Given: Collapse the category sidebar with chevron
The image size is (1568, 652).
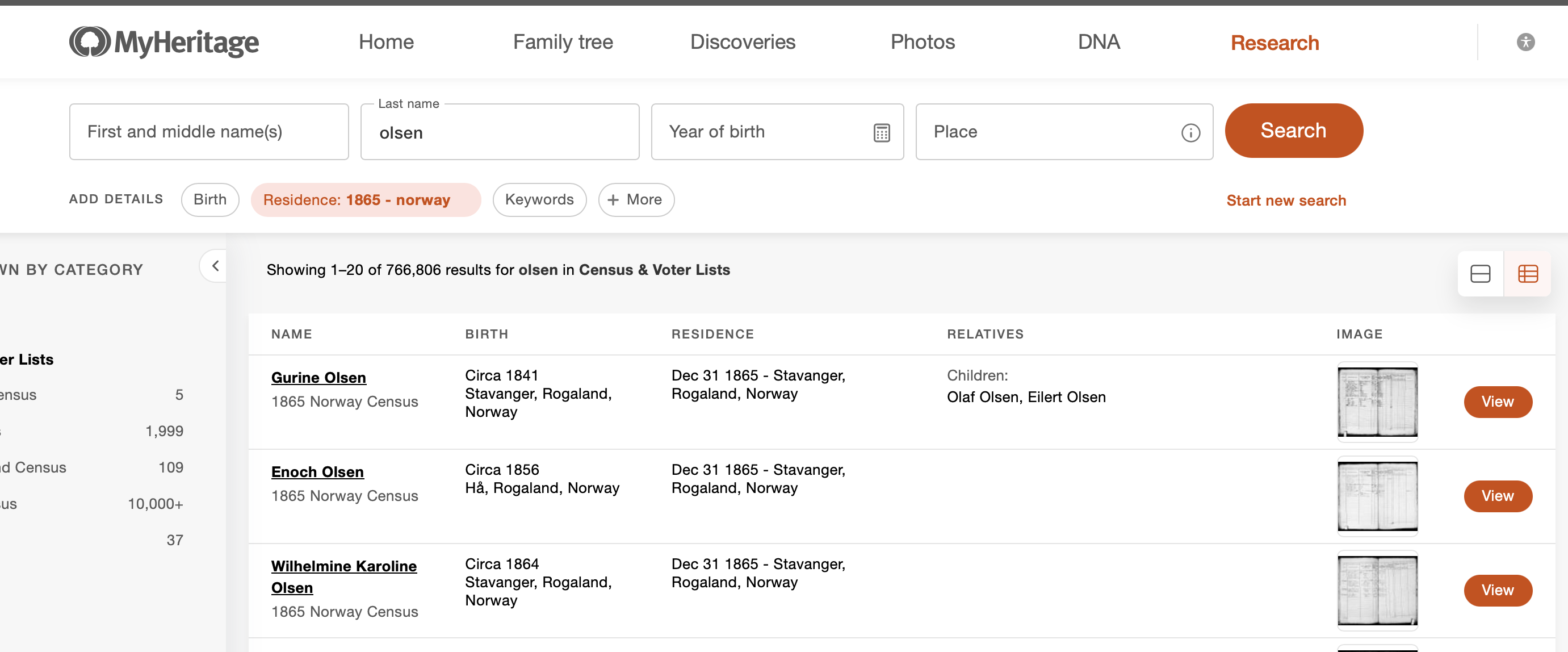Looking at the screenshot, I should [x=215, y=265].
